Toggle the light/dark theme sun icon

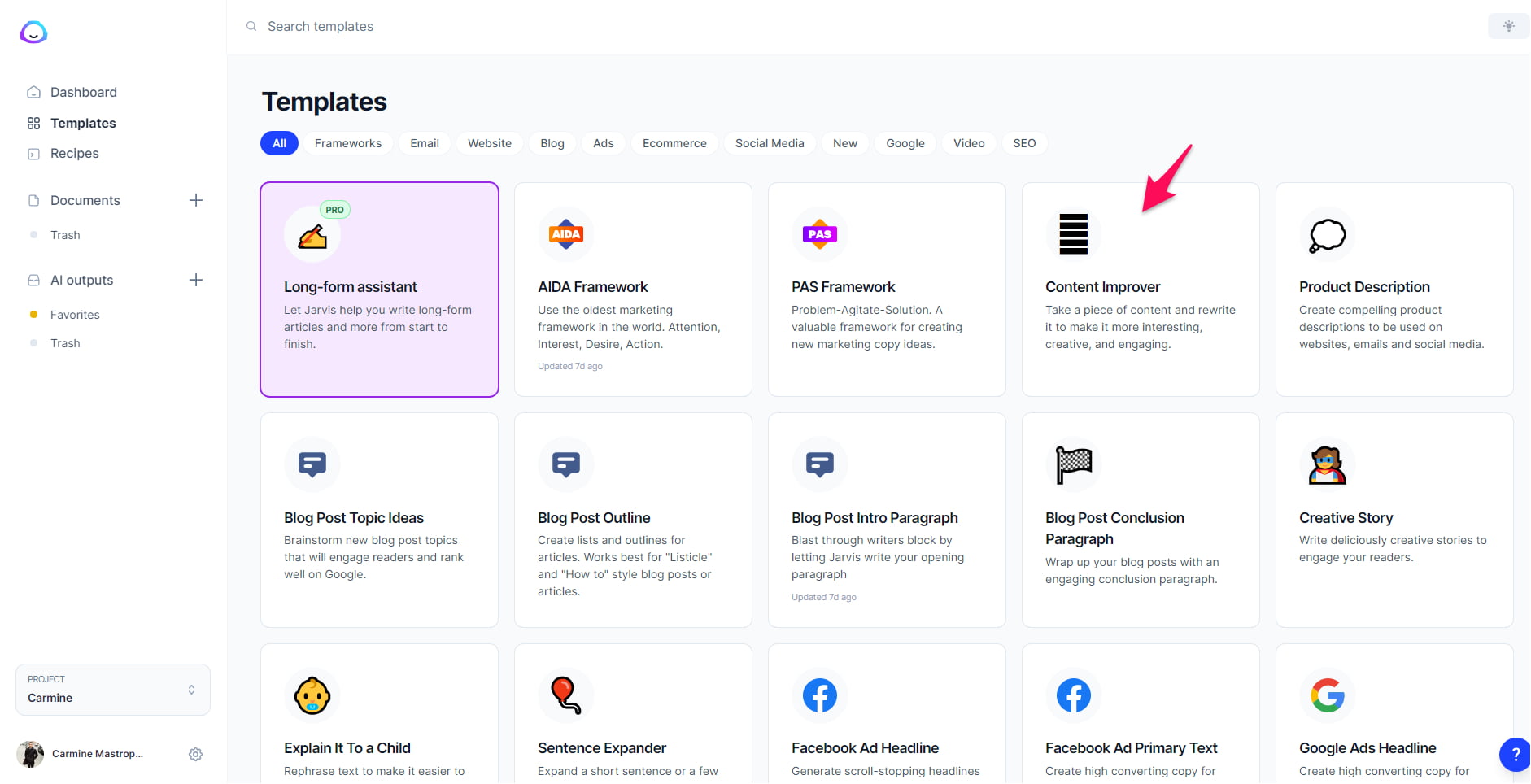point(1508,26)
